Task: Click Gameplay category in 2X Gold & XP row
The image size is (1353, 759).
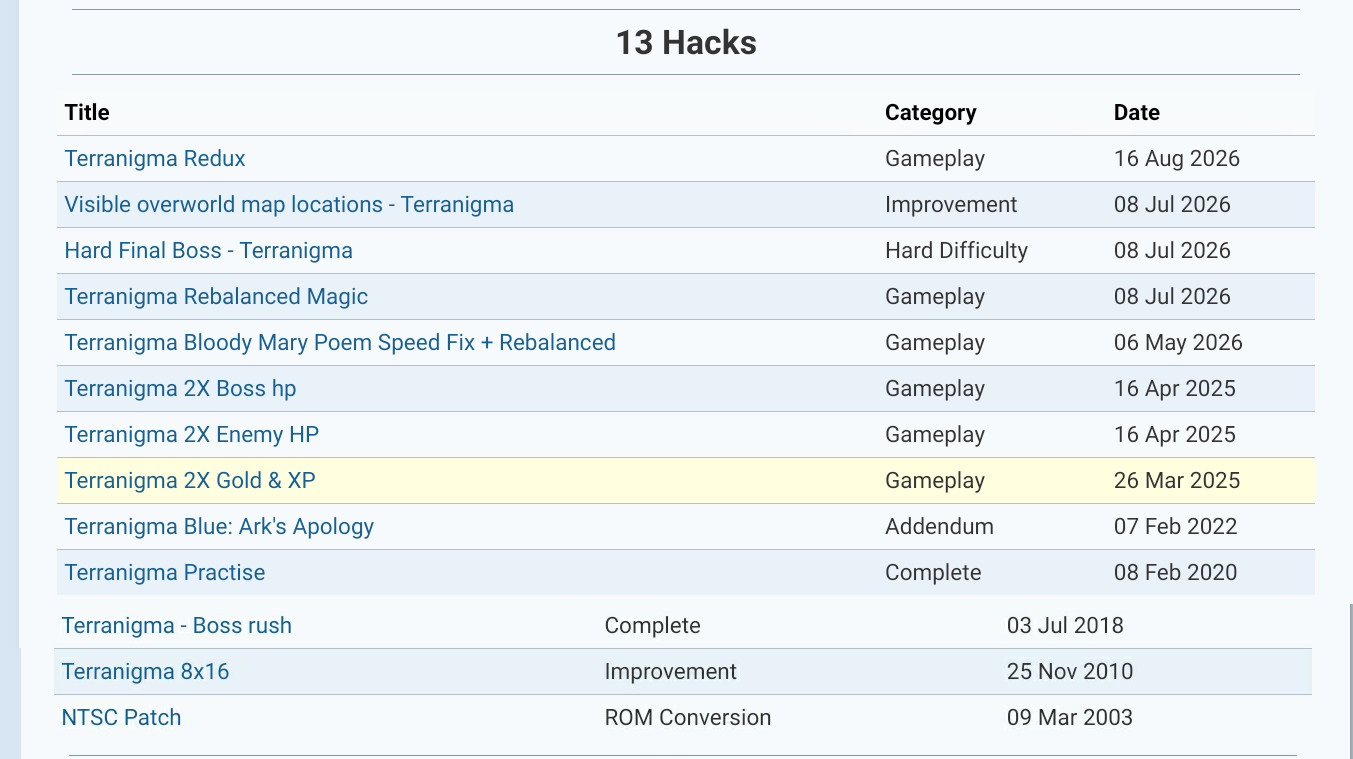Action: (x=935, y=480)
